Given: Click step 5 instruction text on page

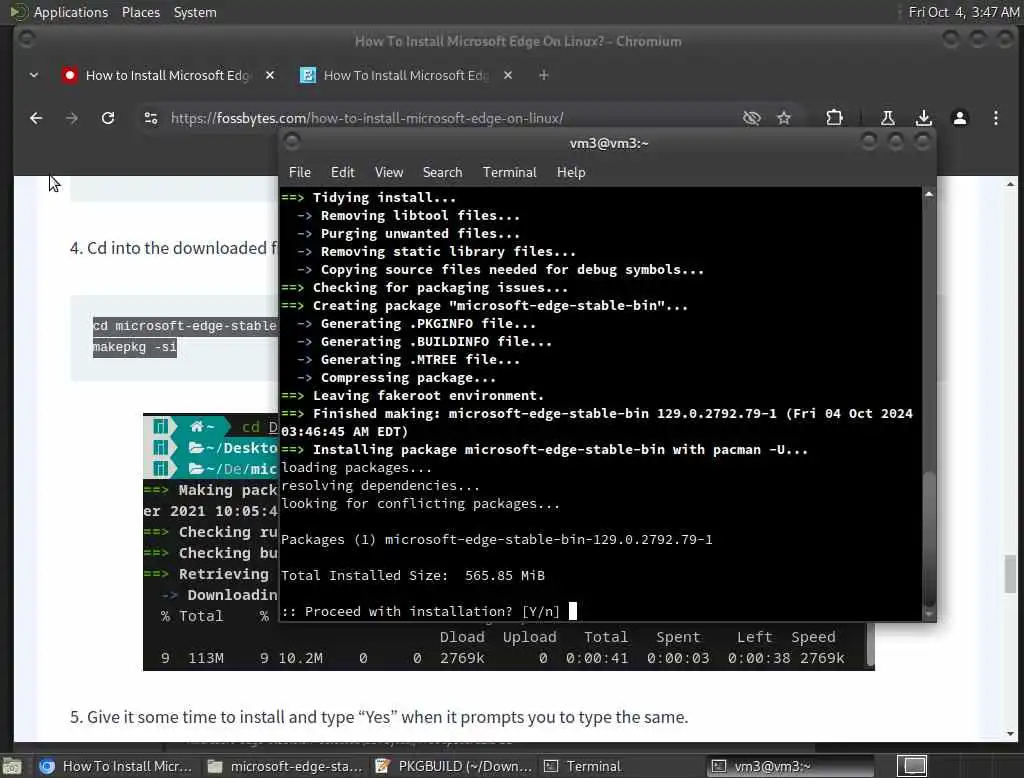Looking at the screenshot, I should [379, 717].
